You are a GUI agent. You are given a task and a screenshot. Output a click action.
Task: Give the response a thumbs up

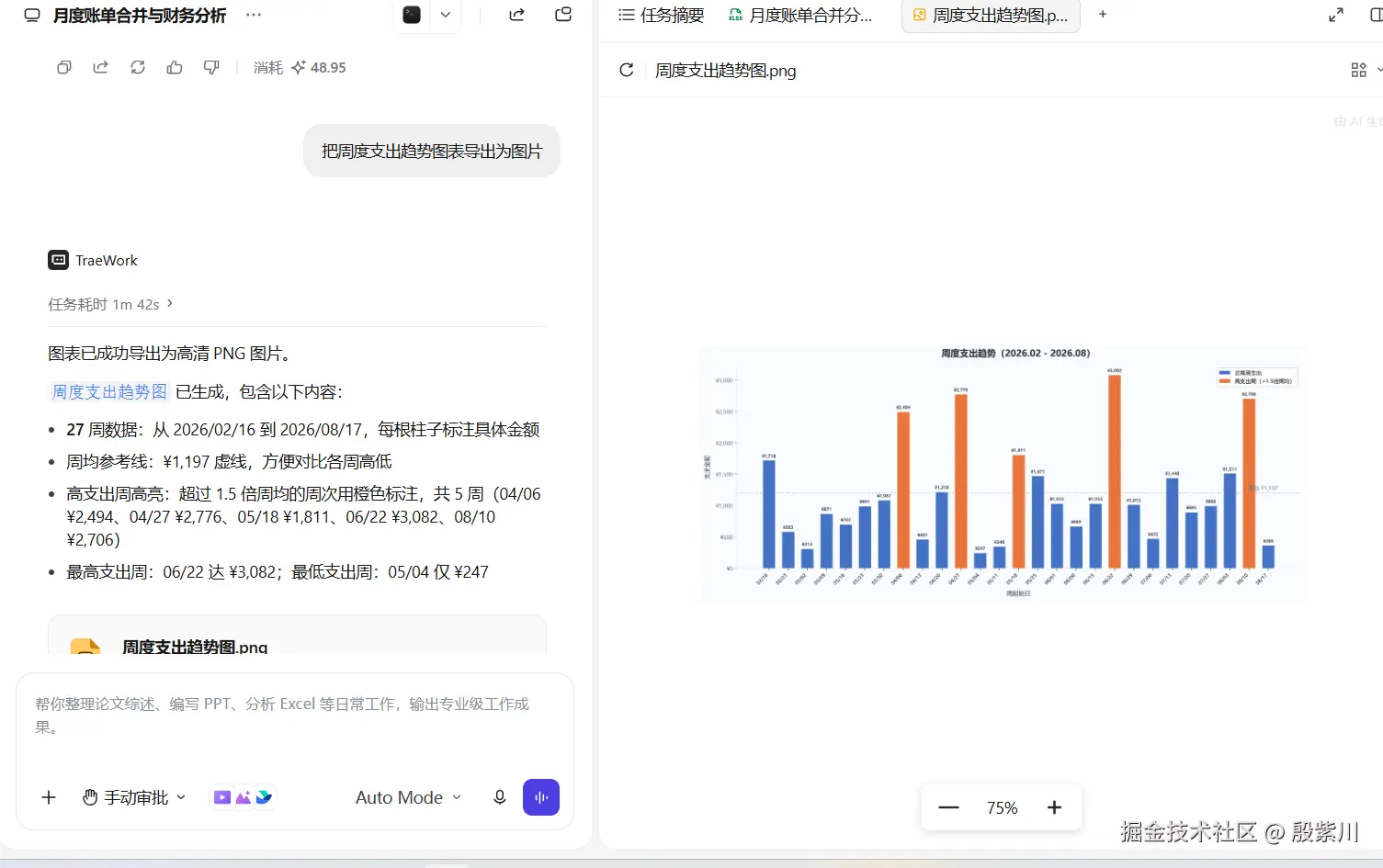(175, 67)
